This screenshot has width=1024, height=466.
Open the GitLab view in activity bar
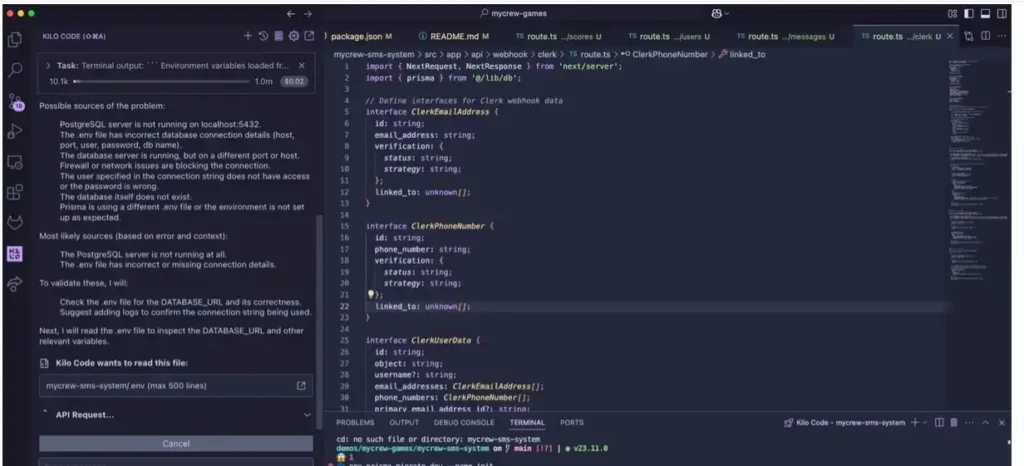(x=14, y=223)
